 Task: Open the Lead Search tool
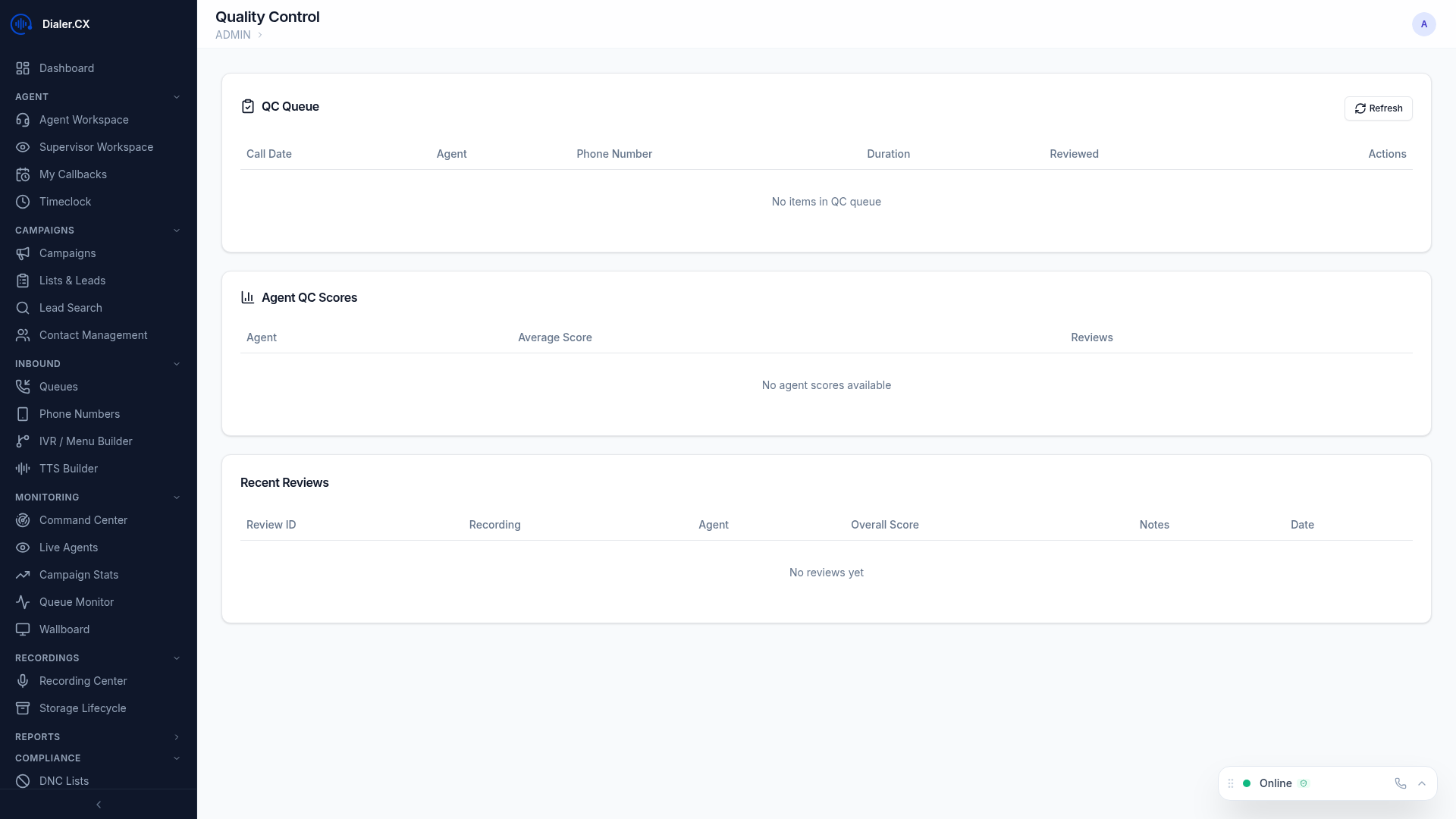(71, 308)
